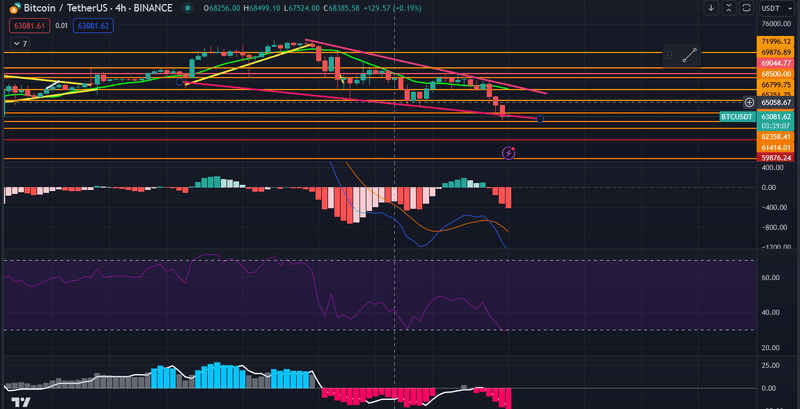This screenshot has height=409, width=800.
Task: Grab the floating toolbar drag handle
Action: tap(670, 55)
